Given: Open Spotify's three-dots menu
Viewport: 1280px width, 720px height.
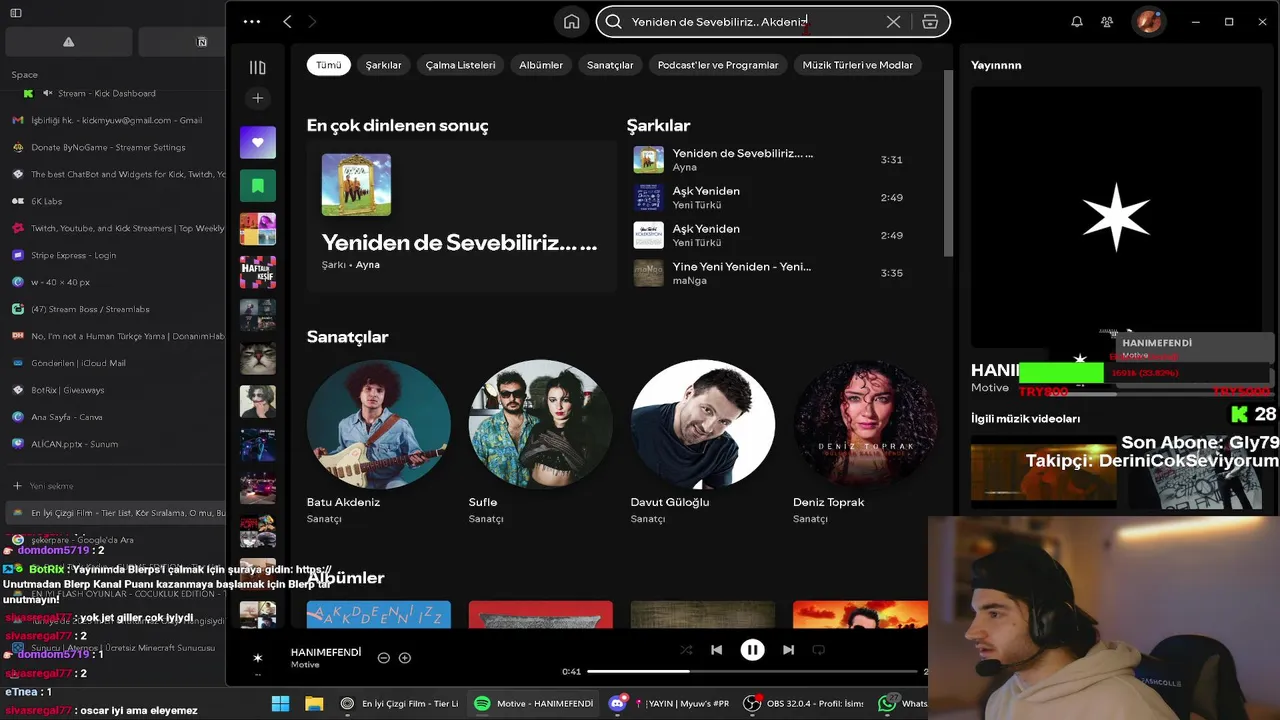Looking at the screenshot, I should [252, 21].
